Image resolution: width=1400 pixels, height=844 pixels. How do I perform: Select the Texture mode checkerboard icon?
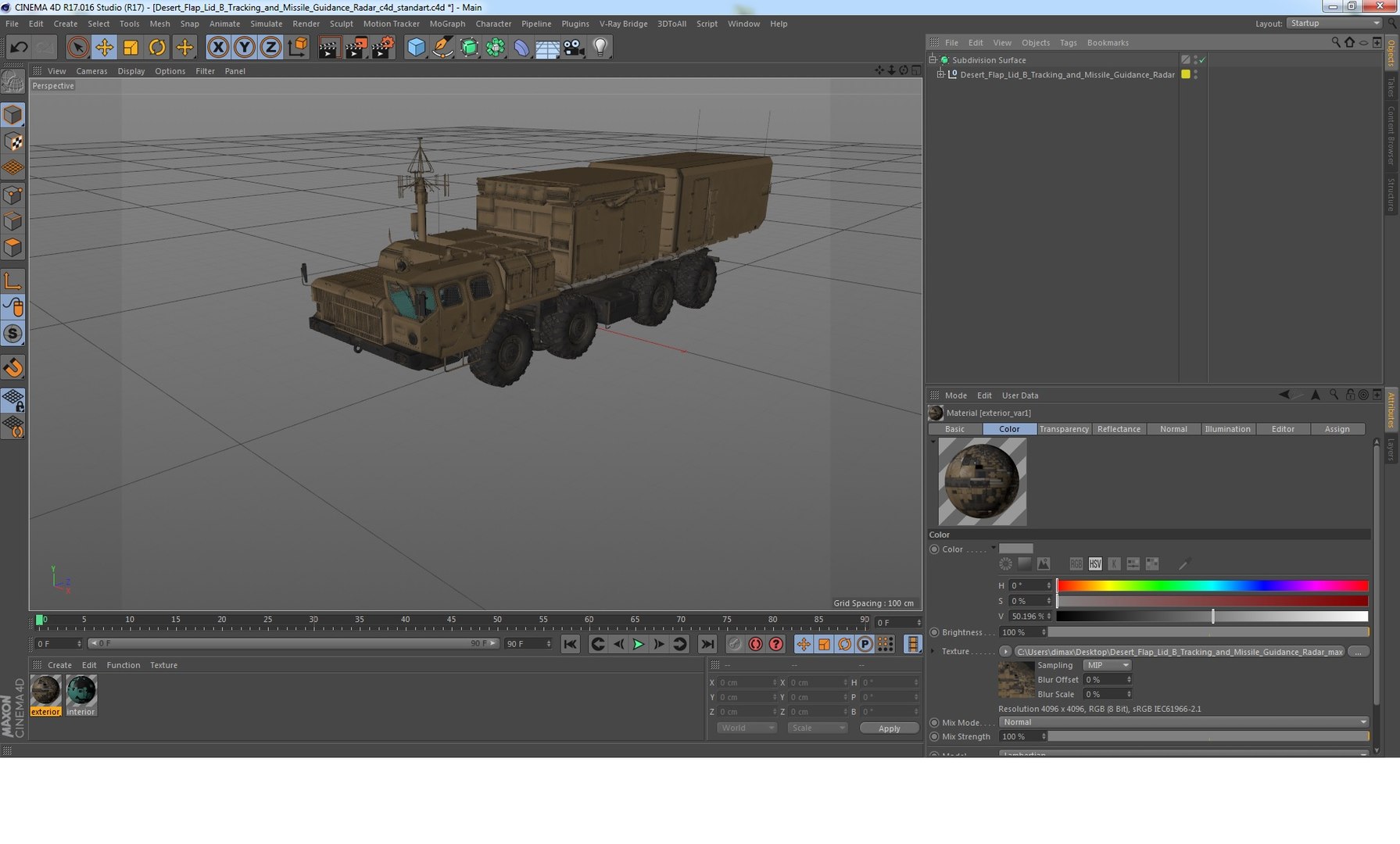click(x=13, y=141)
